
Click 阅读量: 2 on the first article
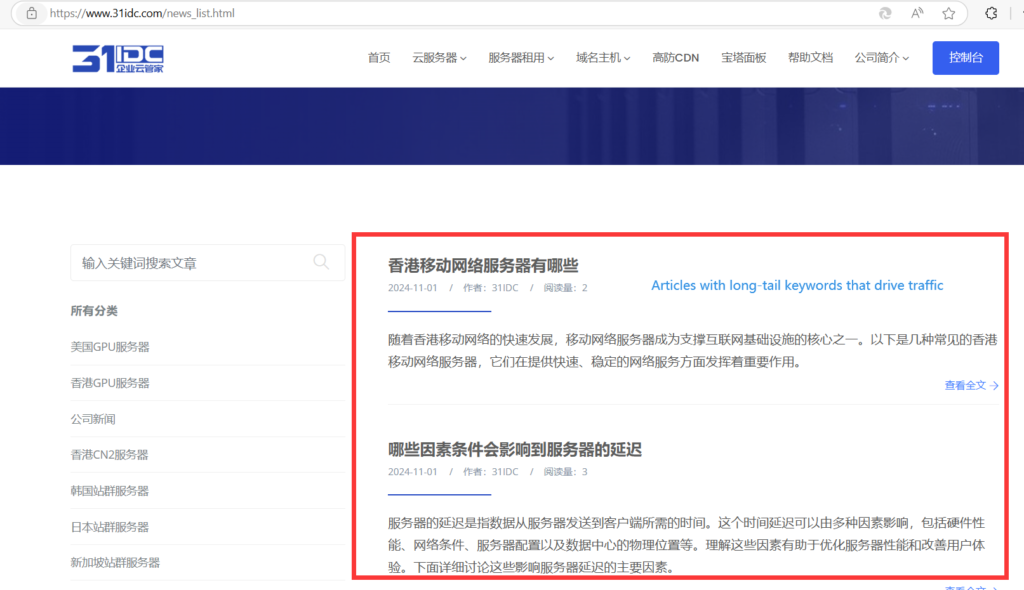(566, 287)
